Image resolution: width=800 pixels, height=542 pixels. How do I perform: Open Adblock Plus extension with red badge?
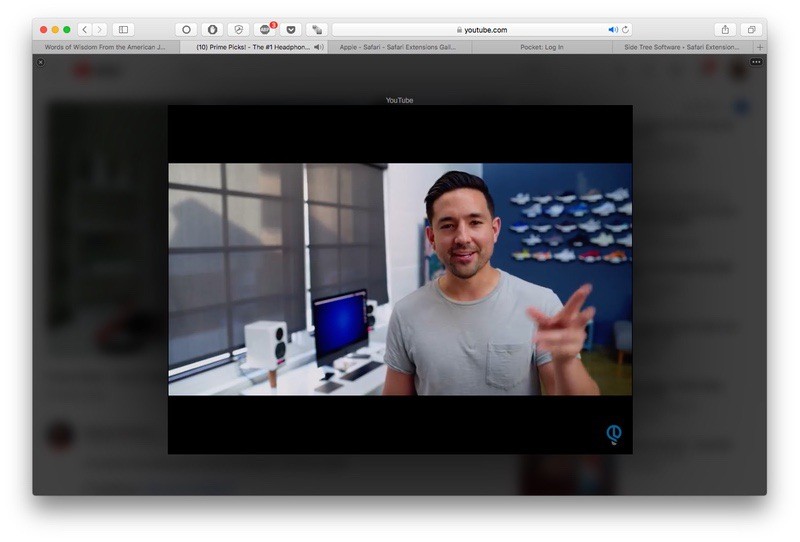(265, 30)
